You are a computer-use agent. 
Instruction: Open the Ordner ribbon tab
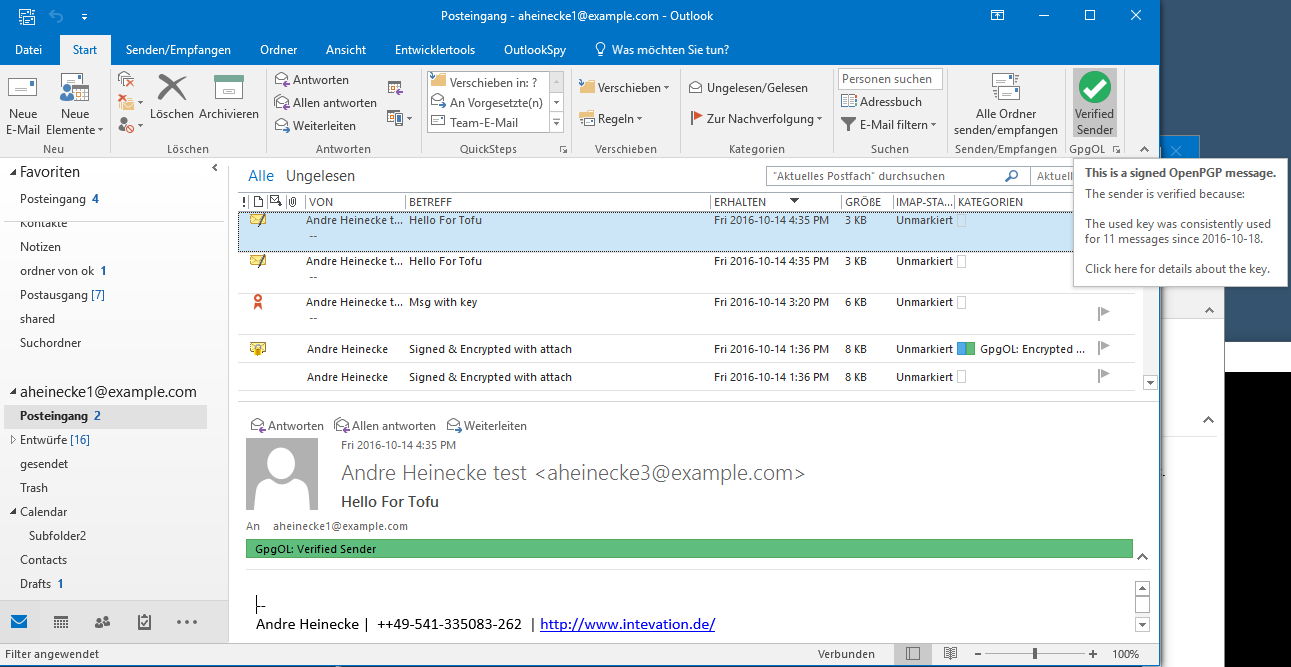[x=278, y=50]
